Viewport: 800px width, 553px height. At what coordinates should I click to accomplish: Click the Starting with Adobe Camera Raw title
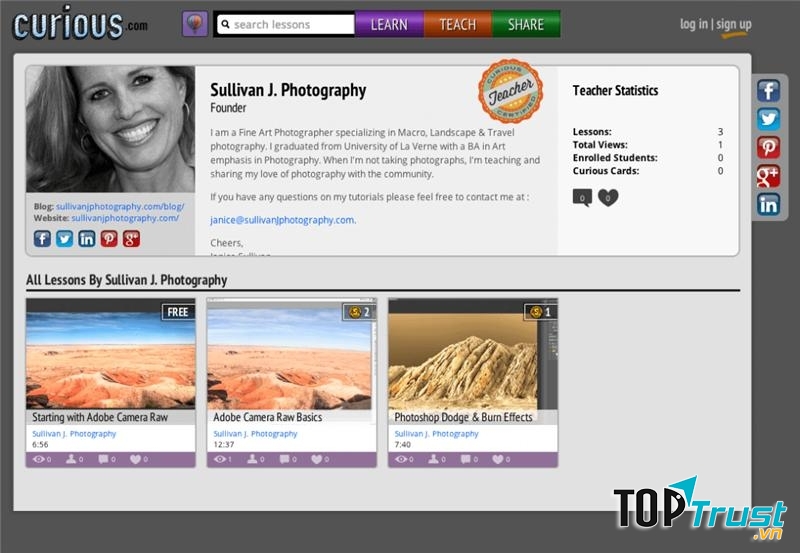click(x=100, y=417)
